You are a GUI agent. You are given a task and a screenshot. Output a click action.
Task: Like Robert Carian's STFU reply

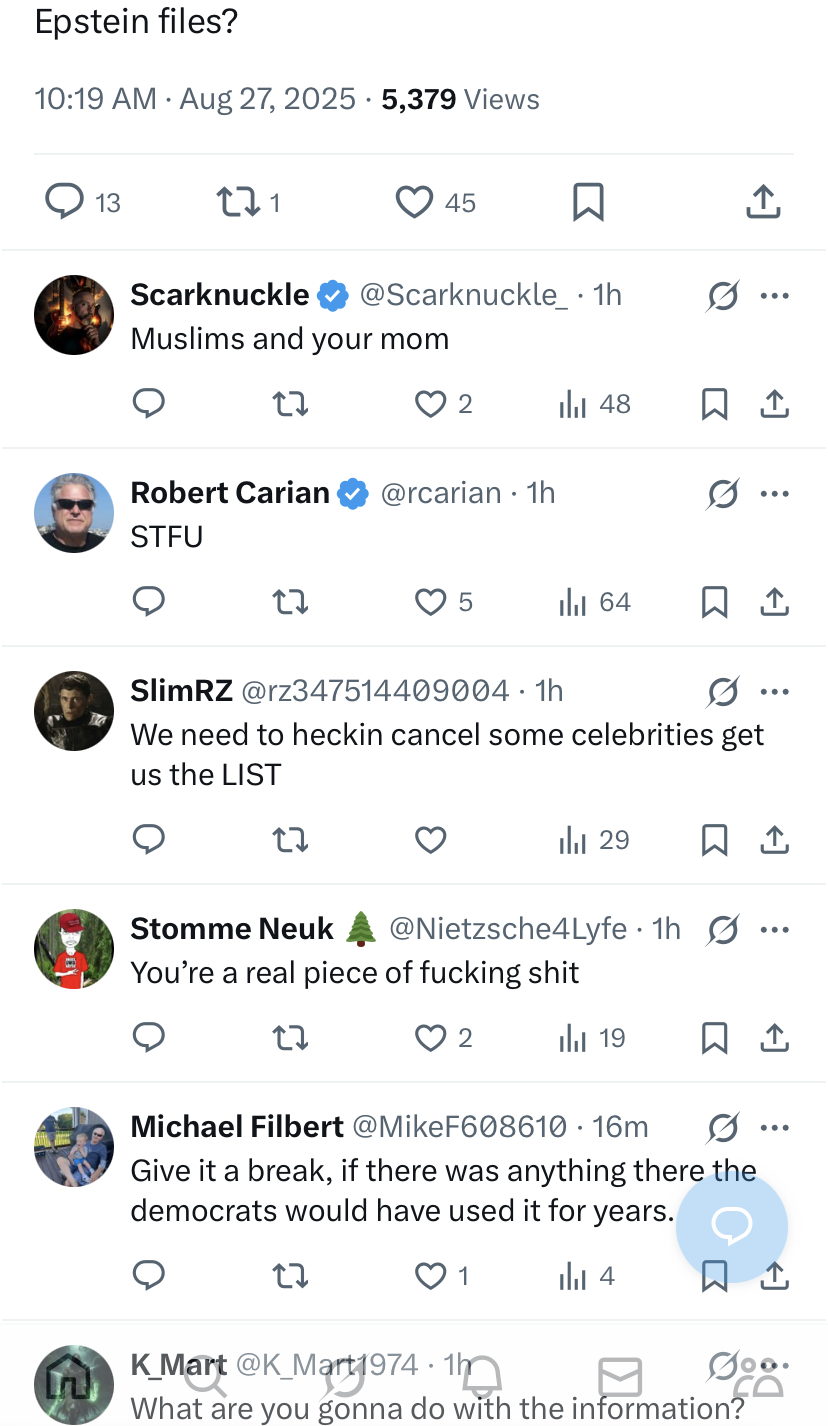click(x=430, y=602)
